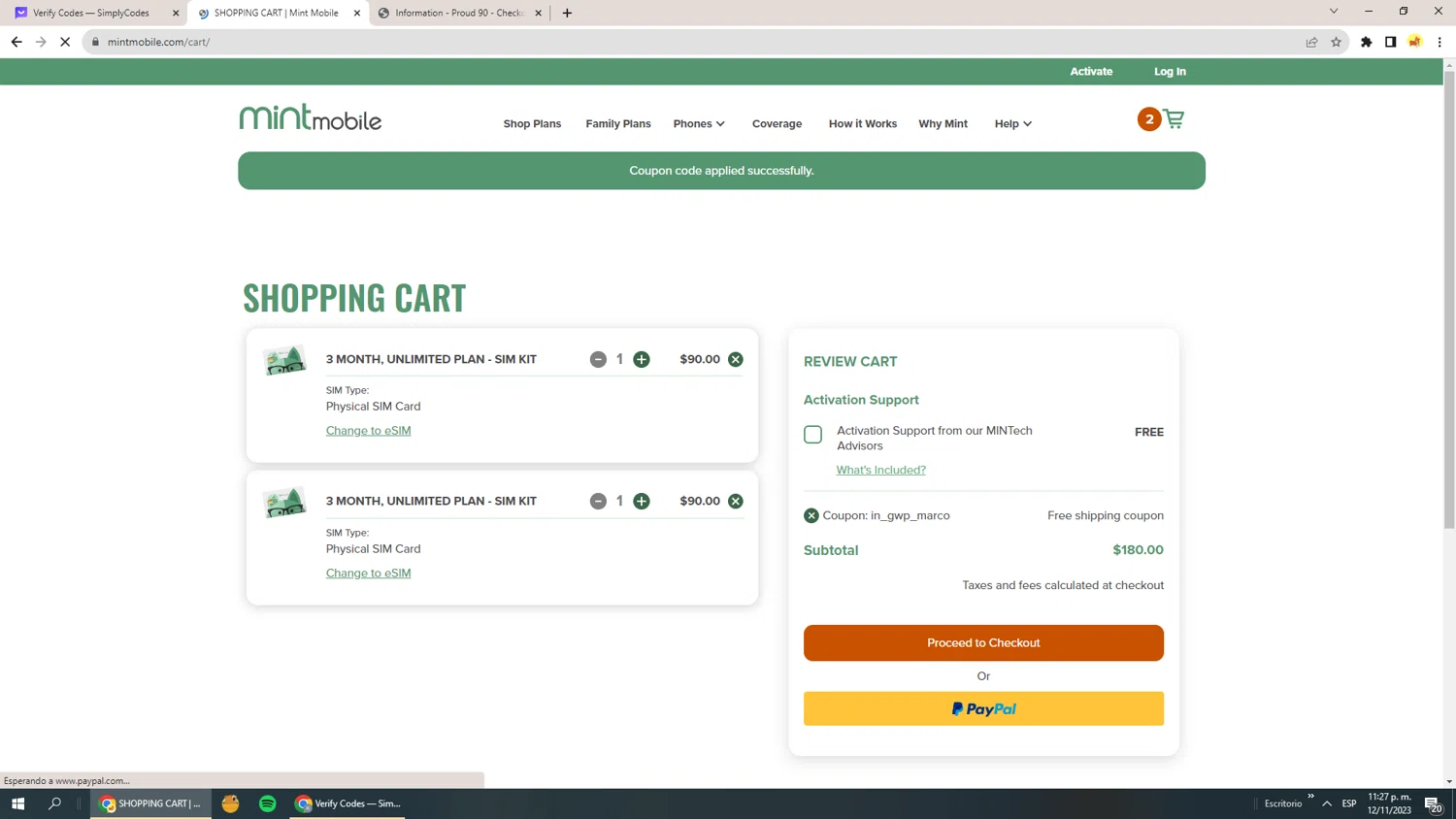
Task: Open the shopping cart icon showing 2 items
Action: click(1161, 119)
